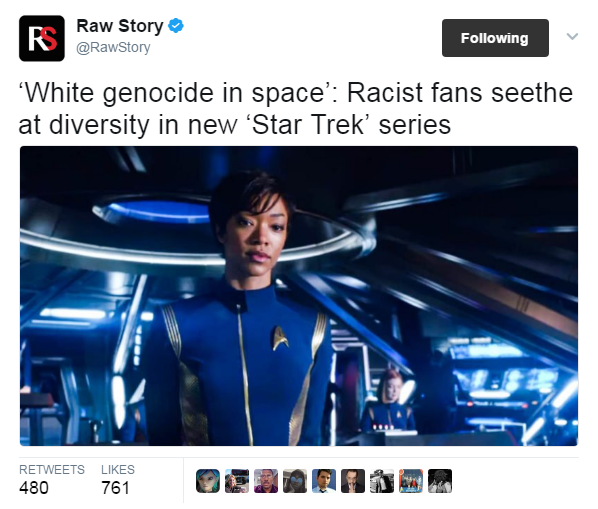Open black-and-white avatar of man by car
Image resolution: width=598 pixels, height=509 pixels.
(382, 481)
